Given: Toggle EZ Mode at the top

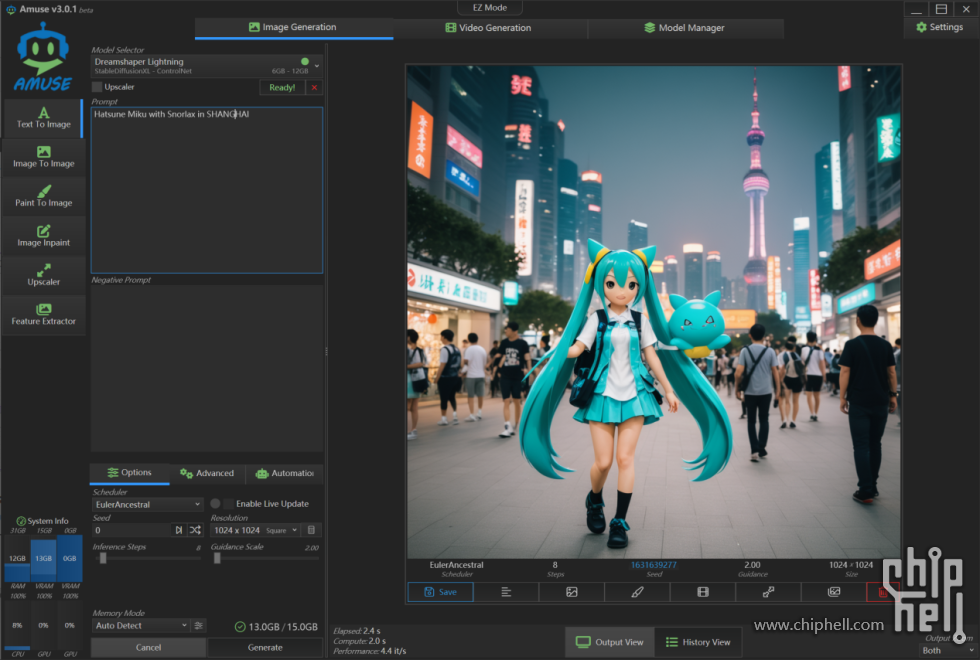Looking at the screenshot, I should tap(490, 8).
